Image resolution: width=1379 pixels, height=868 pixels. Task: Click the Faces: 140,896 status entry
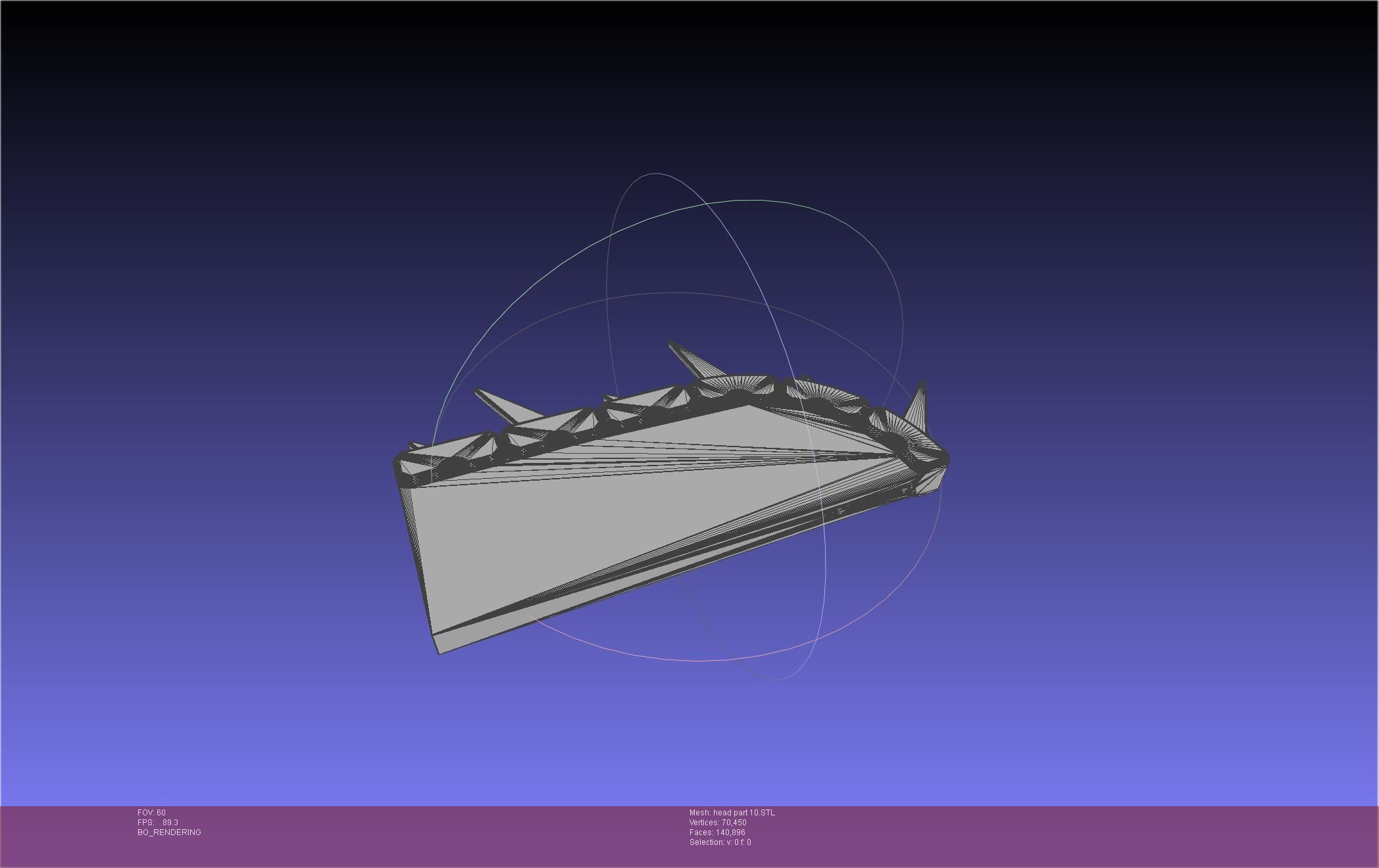717,832
